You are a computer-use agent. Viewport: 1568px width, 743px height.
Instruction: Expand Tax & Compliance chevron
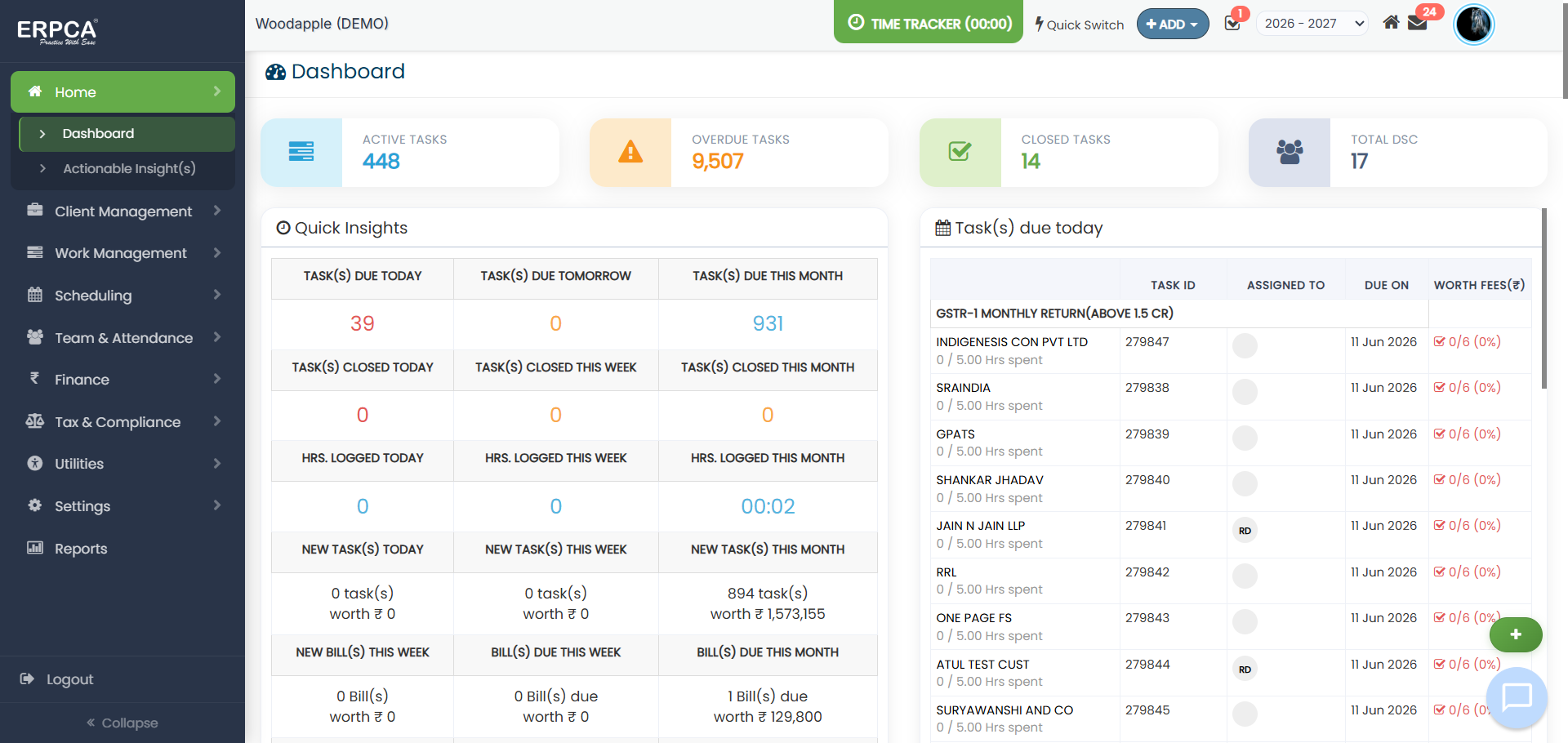pos(217,421)
